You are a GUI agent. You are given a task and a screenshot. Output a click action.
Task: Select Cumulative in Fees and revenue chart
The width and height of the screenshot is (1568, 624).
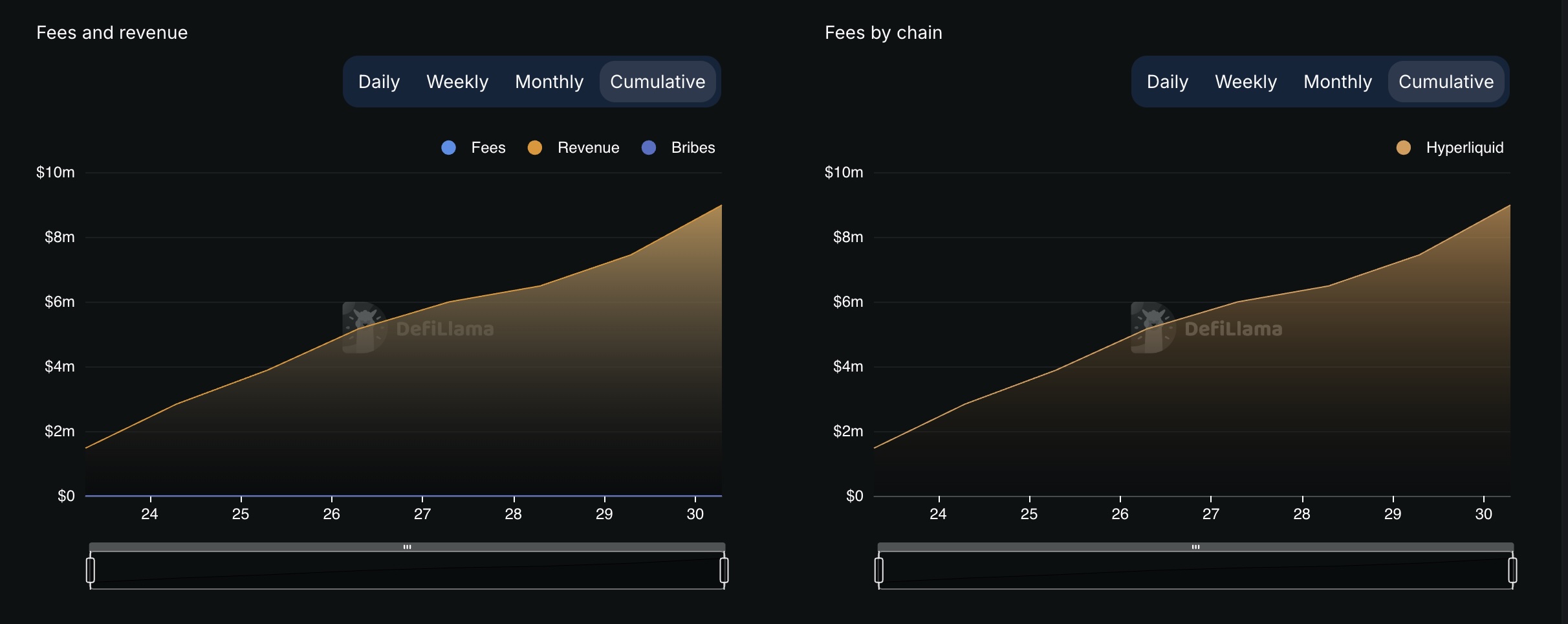657,82
